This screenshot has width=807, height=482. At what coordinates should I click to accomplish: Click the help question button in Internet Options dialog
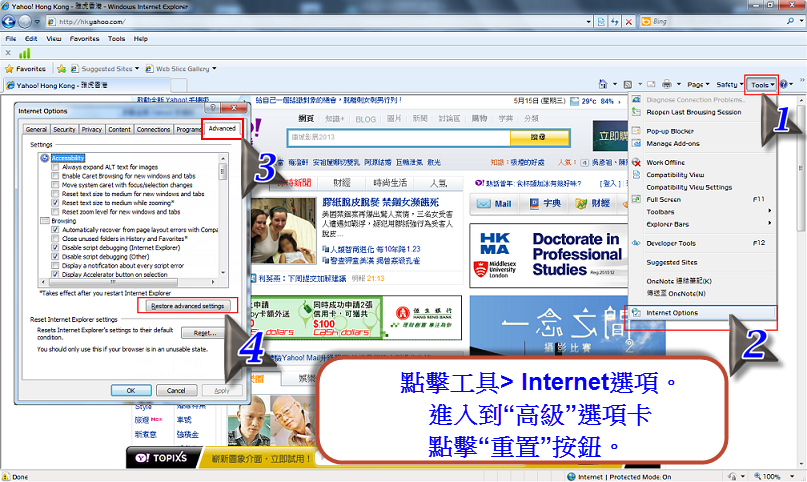pos(212,108)
